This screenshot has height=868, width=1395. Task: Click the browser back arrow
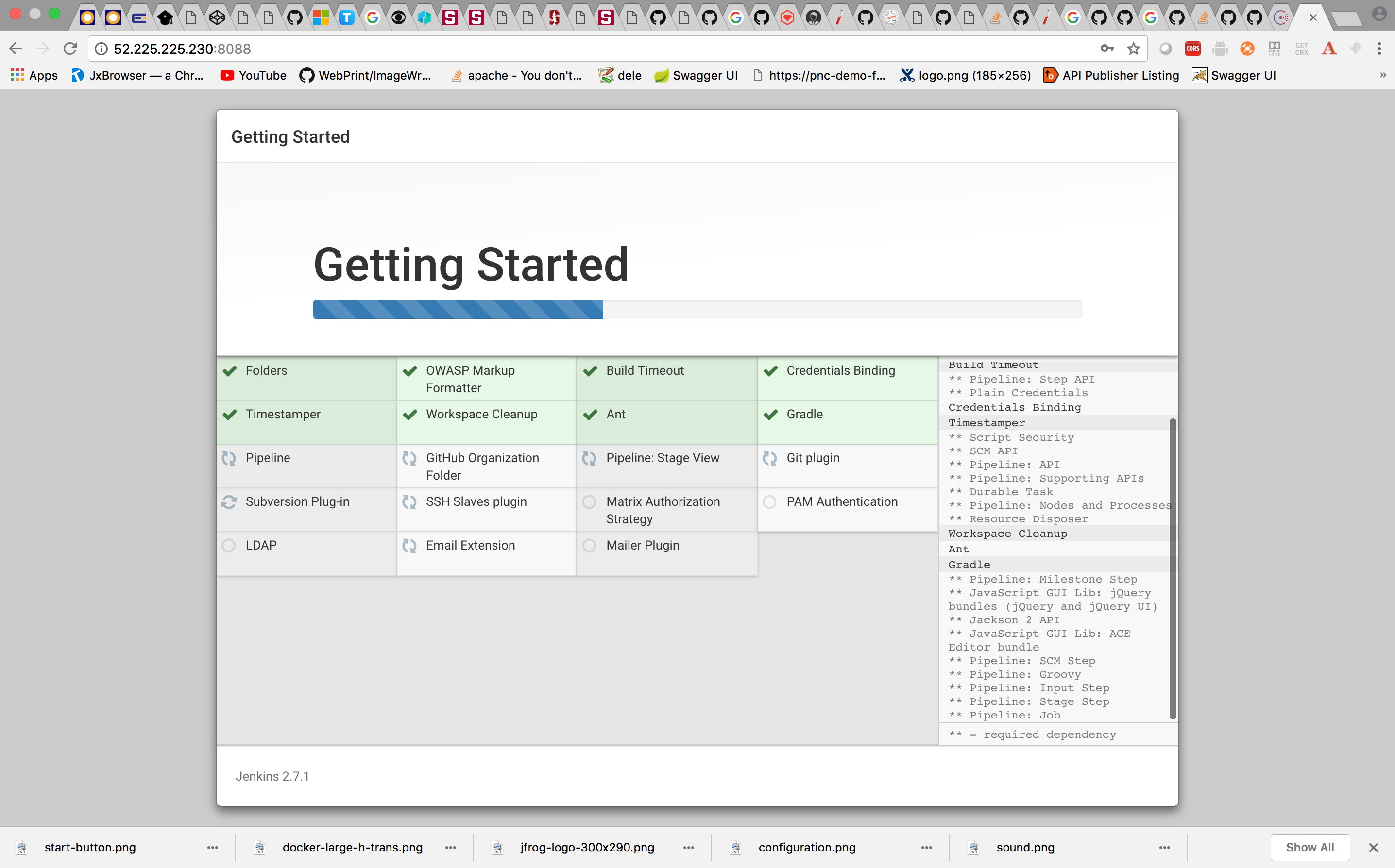coord(16,49)
